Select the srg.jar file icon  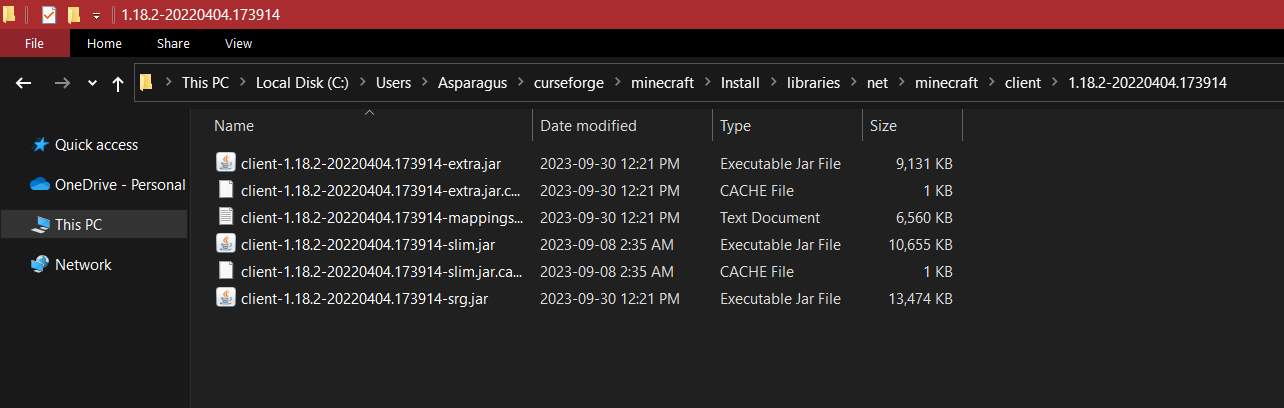click(x=226, y=298)
